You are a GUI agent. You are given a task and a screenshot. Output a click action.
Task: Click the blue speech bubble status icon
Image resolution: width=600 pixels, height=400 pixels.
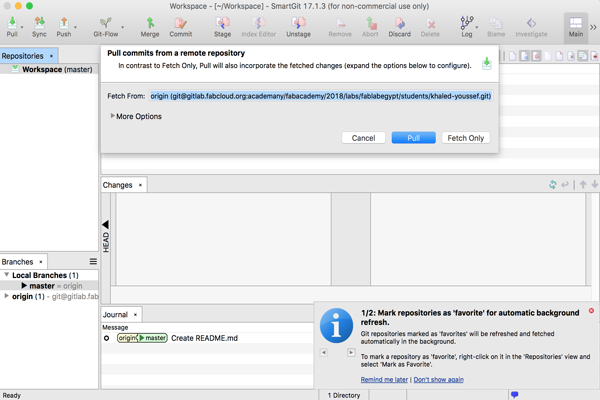[514, 394]
